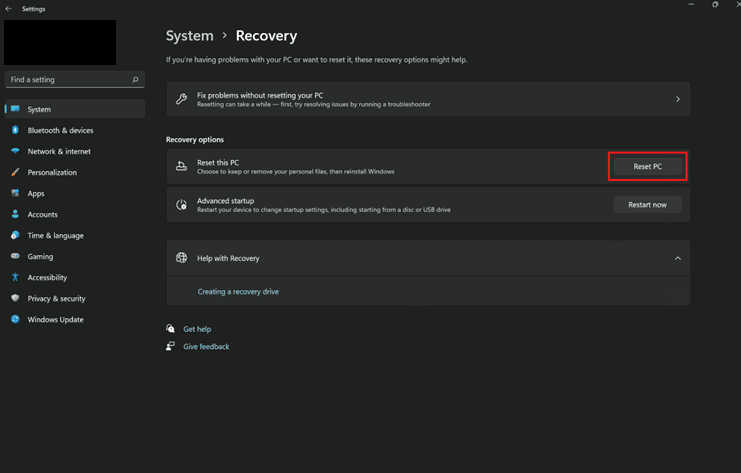The image size is (741, 473).
Task: Select the 'Reset this PC' title text
Action: 218,163
